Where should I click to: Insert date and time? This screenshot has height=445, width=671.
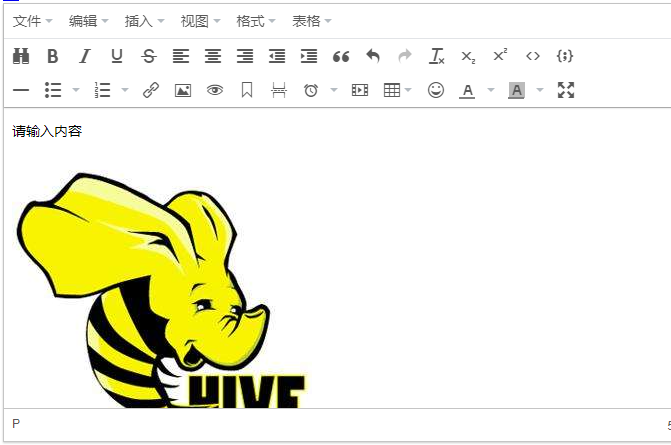[311, 90]
